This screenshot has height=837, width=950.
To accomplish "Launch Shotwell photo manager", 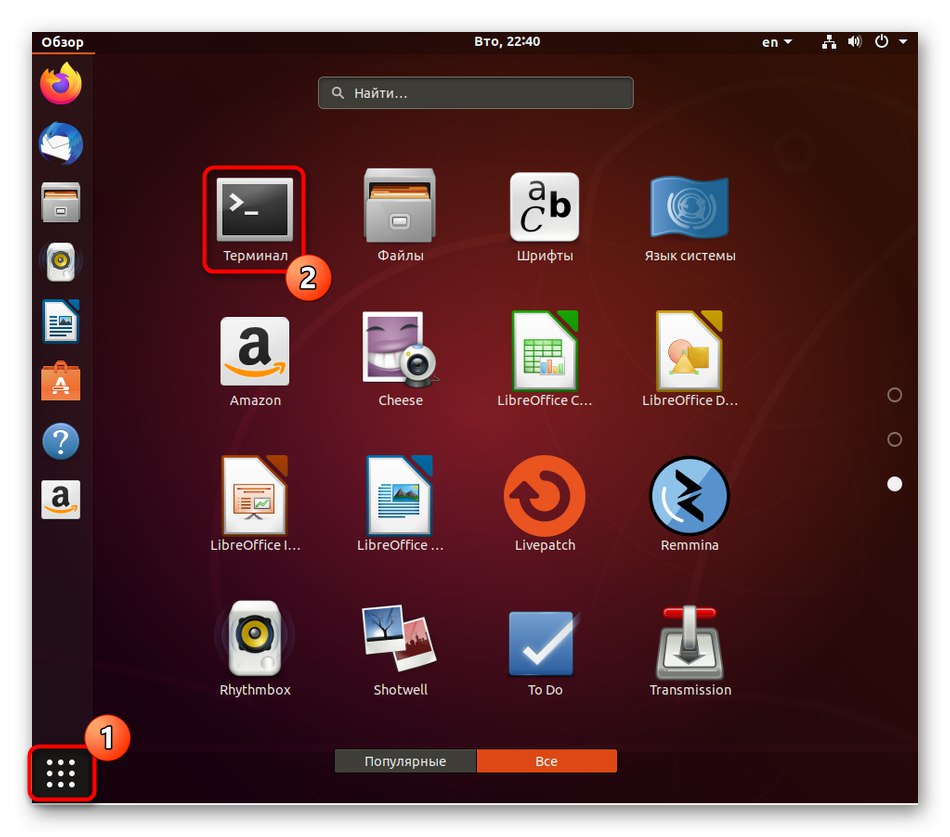I will point(400,650).
